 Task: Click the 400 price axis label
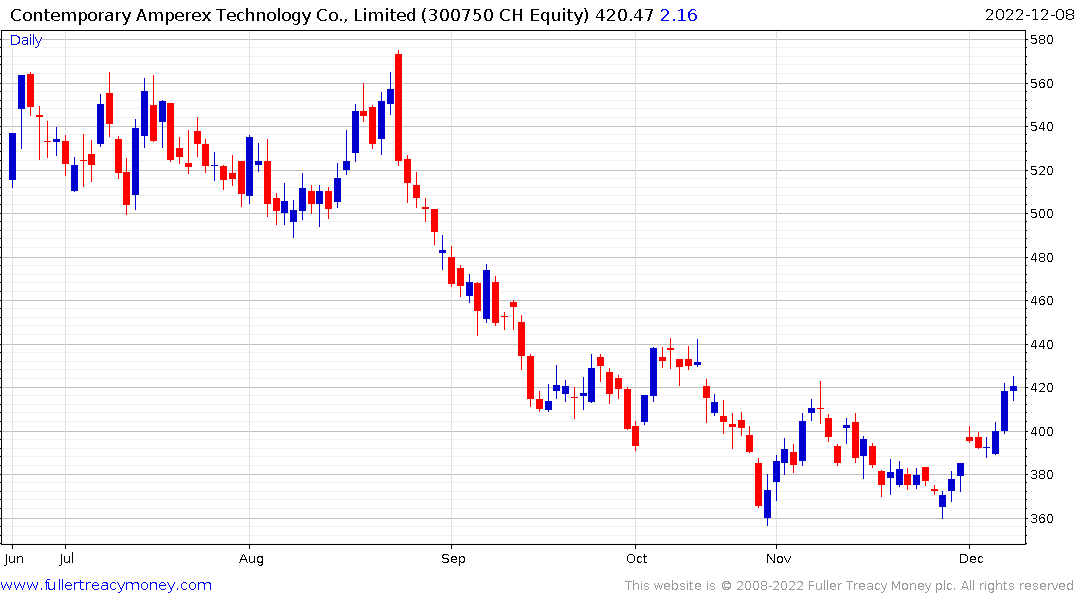1042,432
